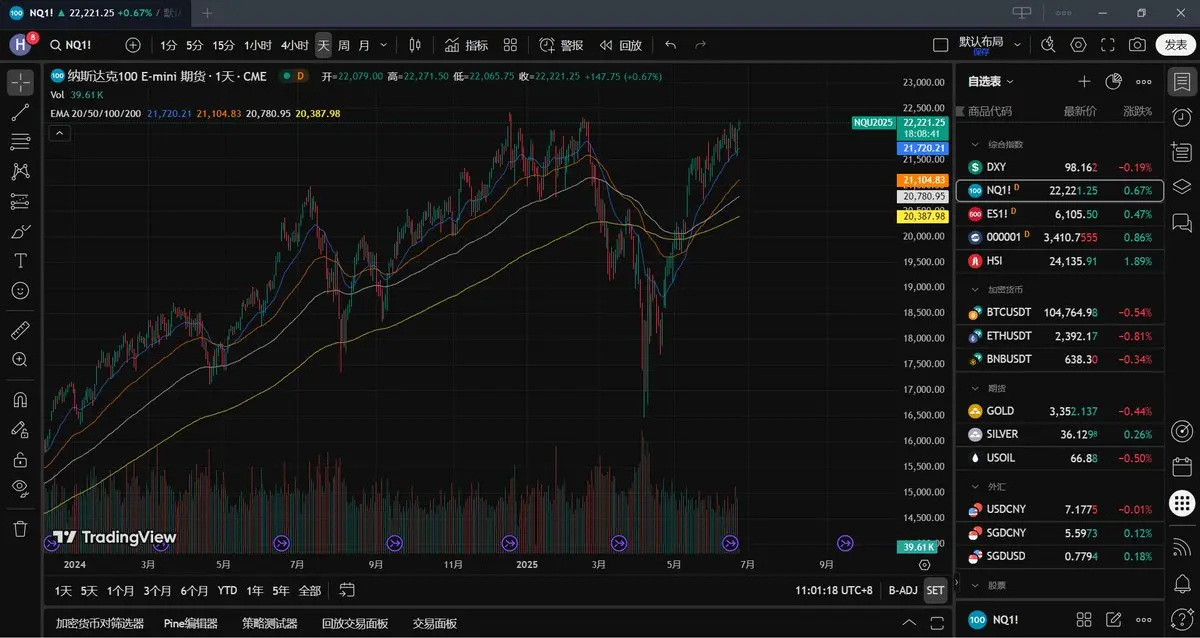Expand the timeframe interval dropdown arrow
Viewport: 1200px width, 638px height.
pyautogui.click(x=384, y=45)
